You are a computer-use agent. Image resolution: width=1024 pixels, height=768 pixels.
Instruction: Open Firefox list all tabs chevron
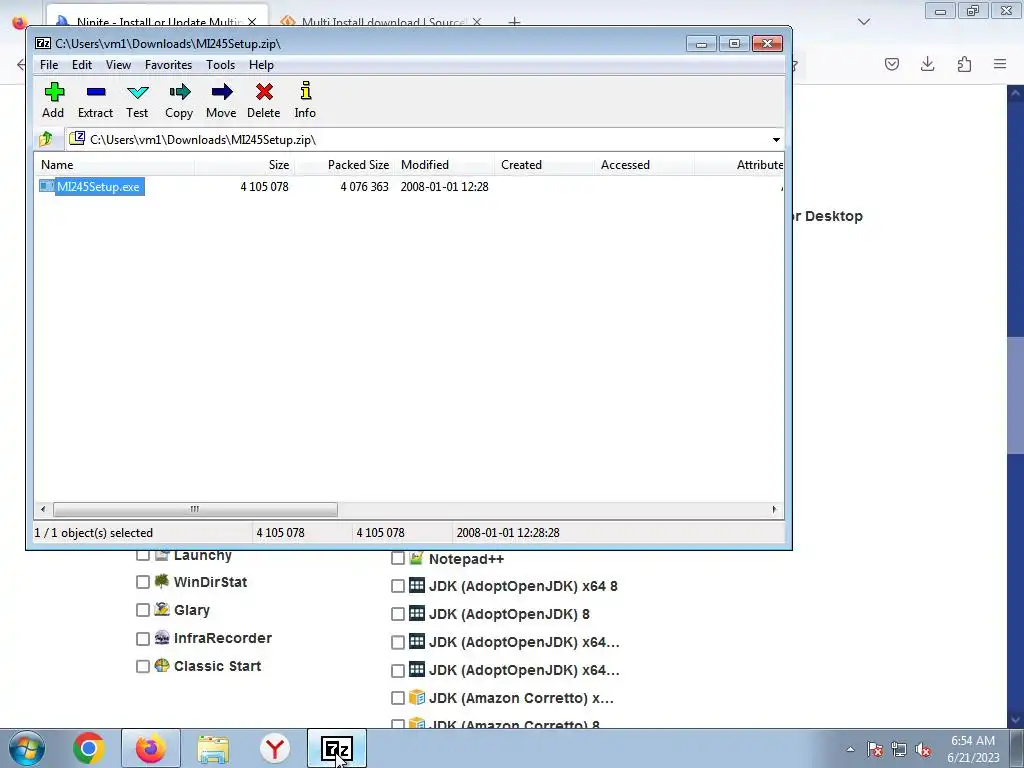864,22
